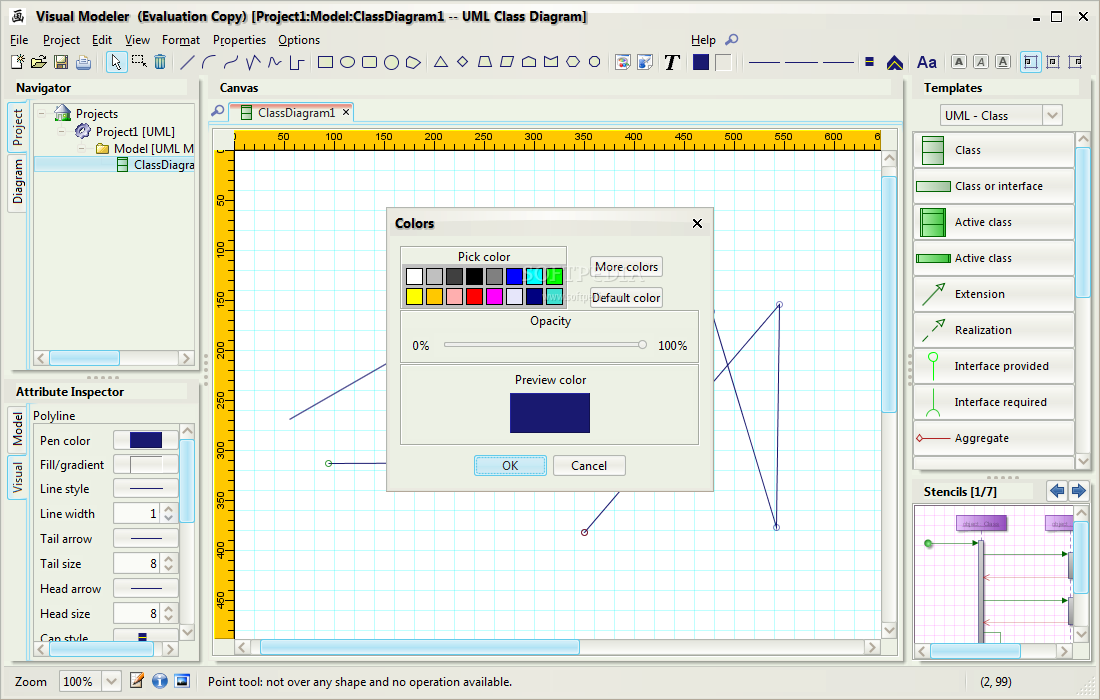Screen dimensions: 1100x700
Task: Collapse the Model tree node
Action: click(81, 149)
